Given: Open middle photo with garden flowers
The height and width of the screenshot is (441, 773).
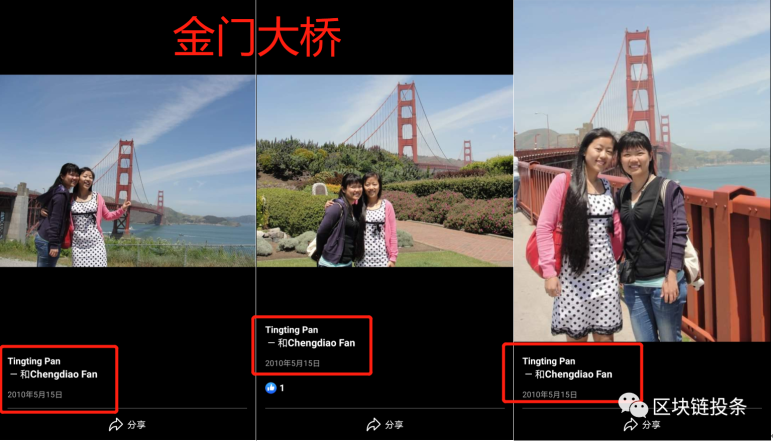Looking at the screenshot, I should tap(385, 170).
